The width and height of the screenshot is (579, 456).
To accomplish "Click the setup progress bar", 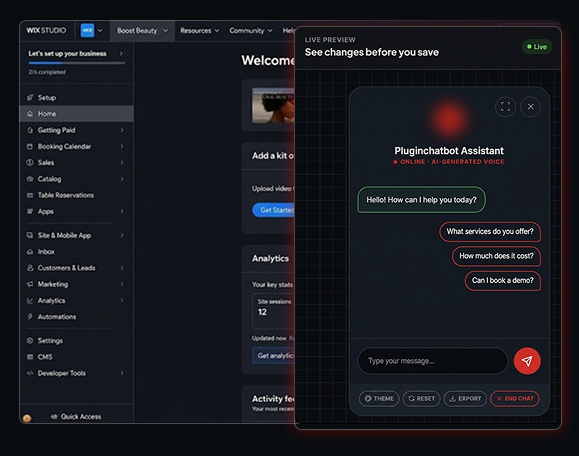I will (77, 63).
